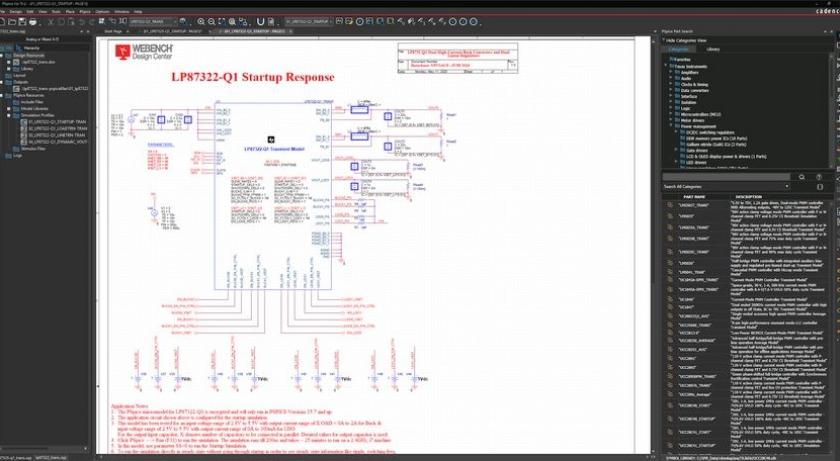Click the Part Search input field
Viewport: 840px width, 461px height.
726,177
